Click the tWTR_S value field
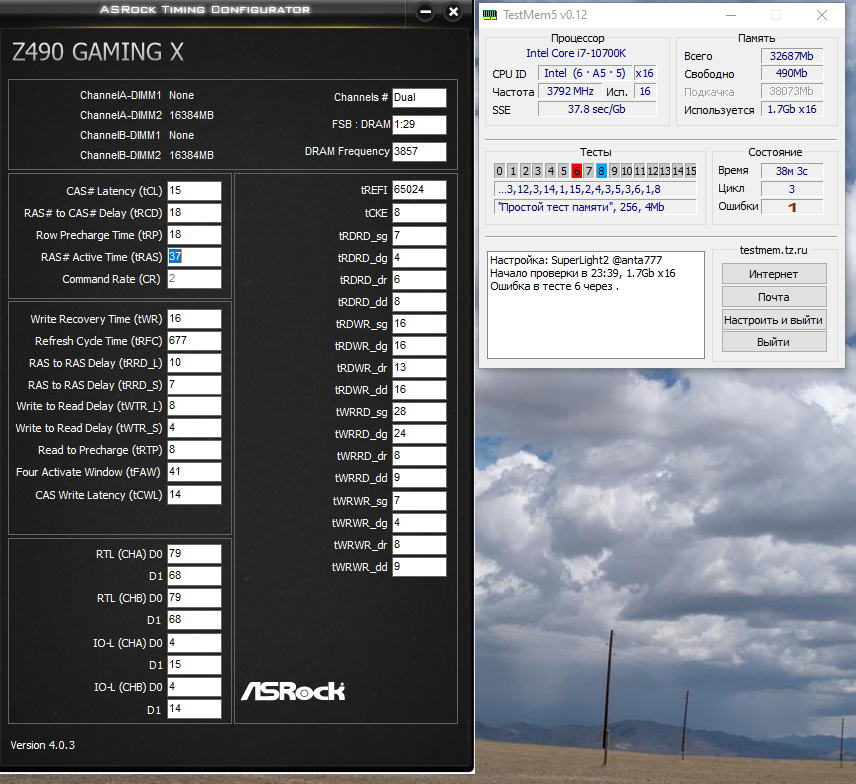The height and width of the screenshot is (784, 856). point(194,427)
